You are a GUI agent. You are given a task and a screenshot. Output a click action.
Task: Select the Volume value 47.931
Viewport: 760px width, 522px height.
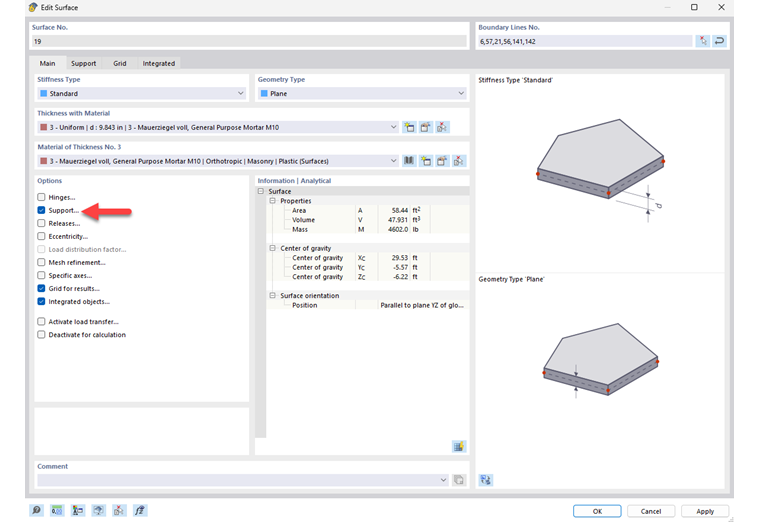point(398,220)
